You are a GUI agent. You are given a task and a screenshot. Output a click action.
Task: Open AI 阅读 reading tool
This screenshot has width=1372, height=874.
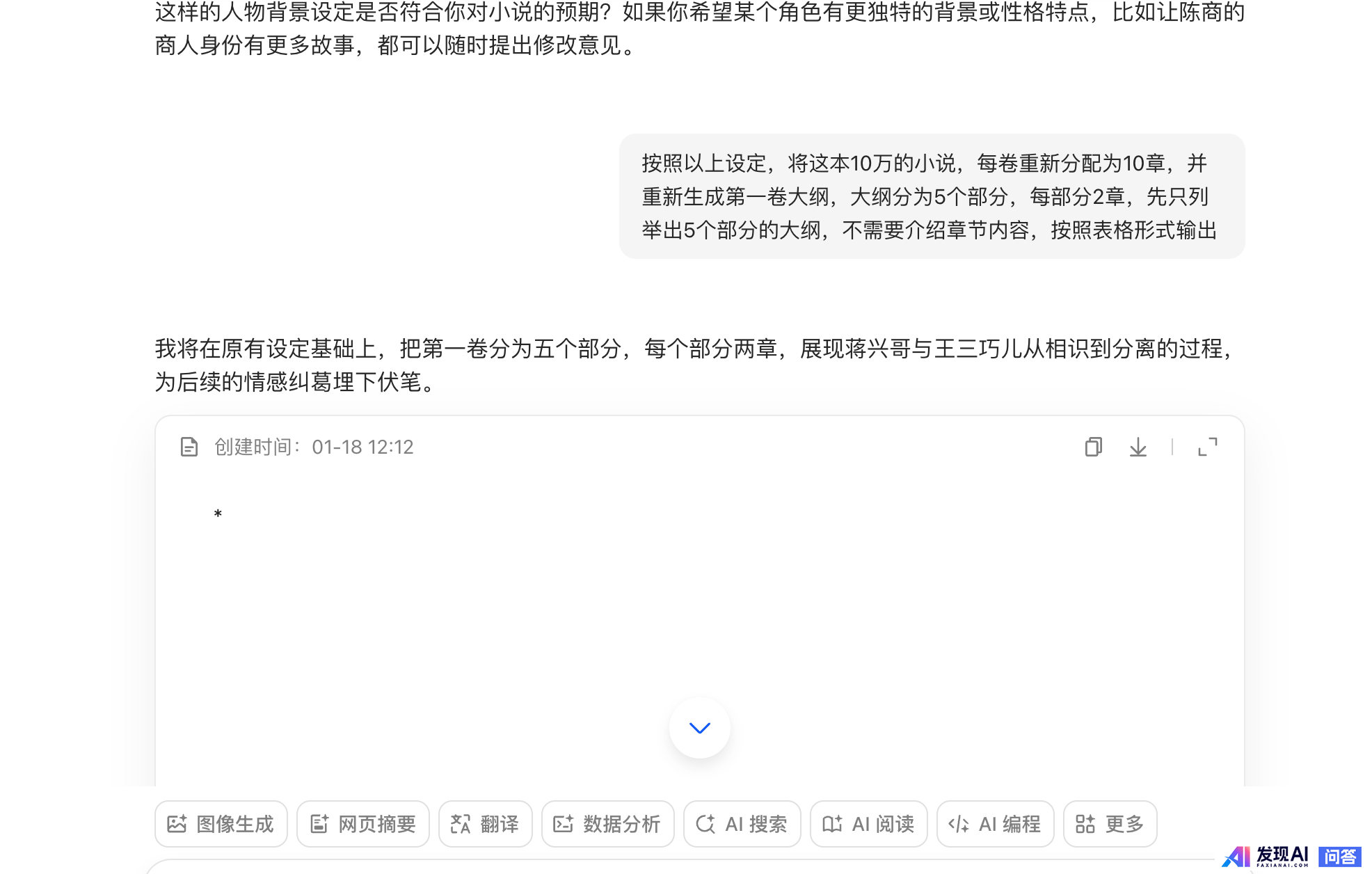pyautogui.click(x=868, y=824)
